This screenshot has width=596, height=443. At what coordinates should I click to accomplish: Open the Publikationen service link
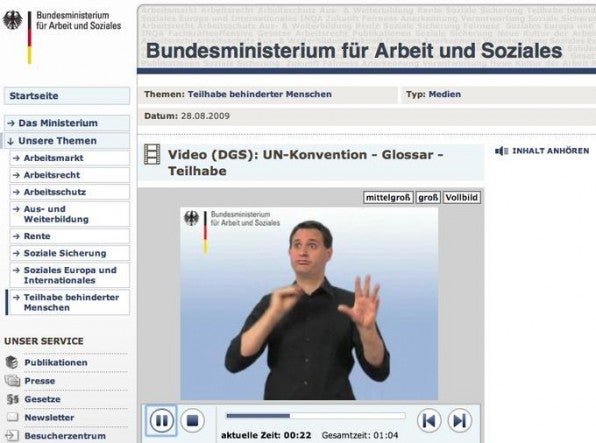click(56, 363)
